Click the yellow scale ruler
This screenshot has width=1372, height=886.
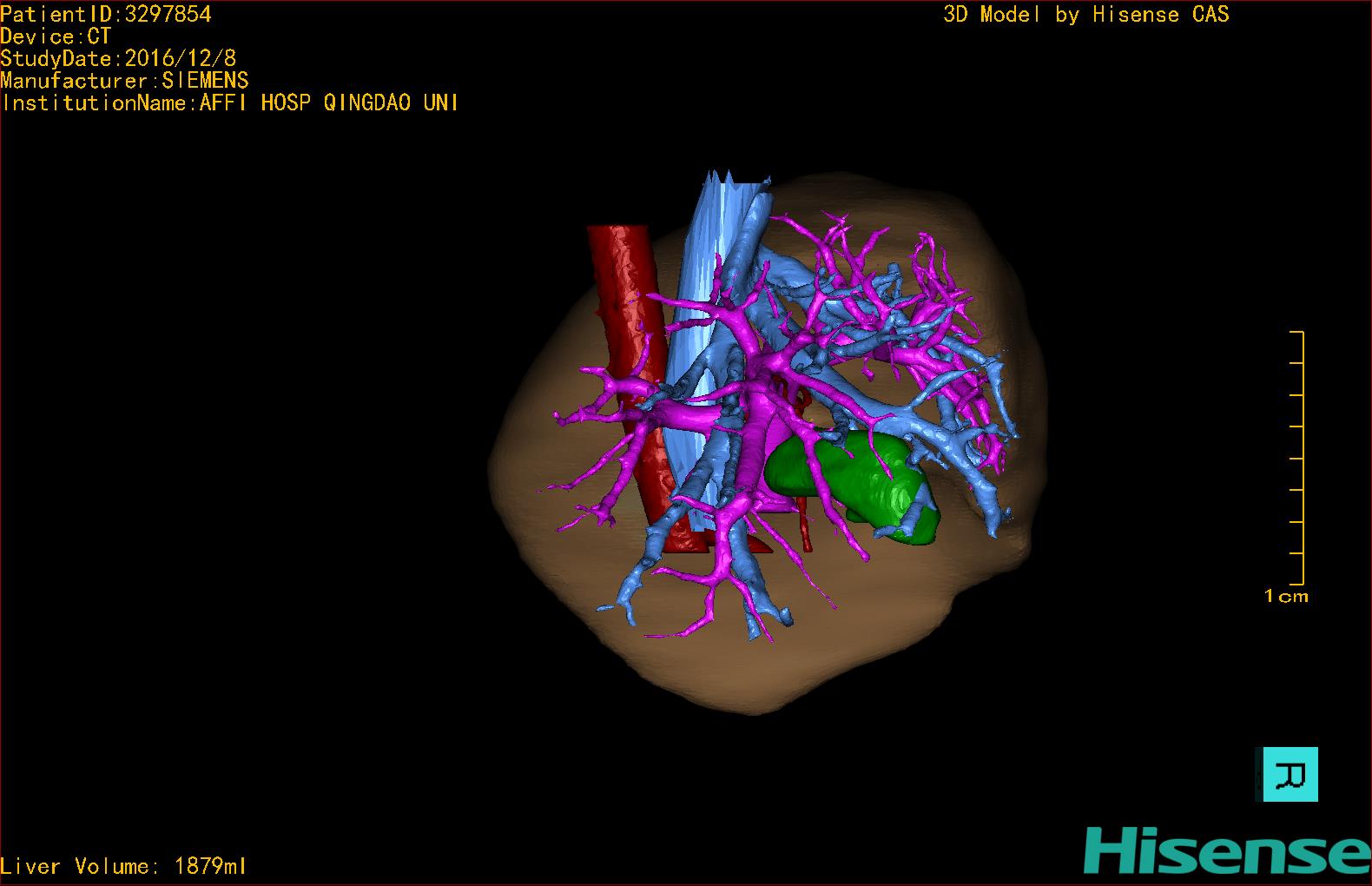1297,458
